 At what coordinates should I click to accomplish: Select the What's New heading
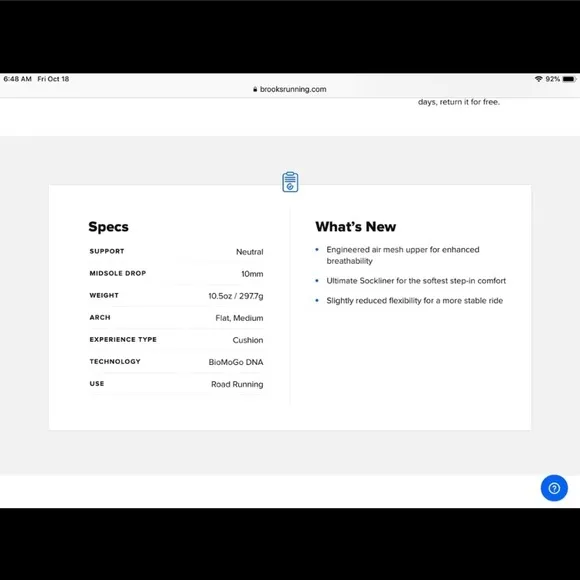355,226
